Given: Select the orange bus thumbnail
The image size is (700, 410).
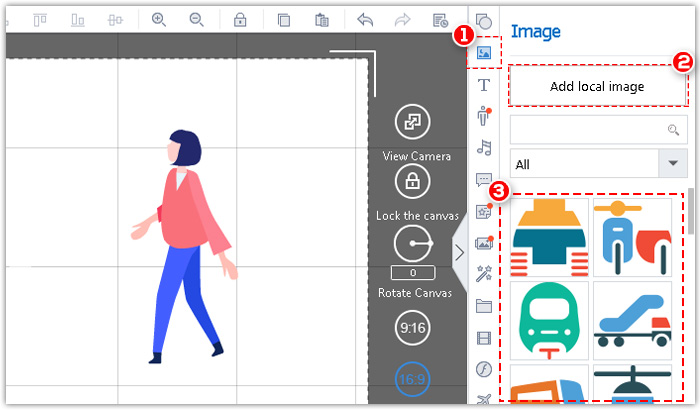Looking at the screenshot, I should pyautogui.click(x=550, y=383).
